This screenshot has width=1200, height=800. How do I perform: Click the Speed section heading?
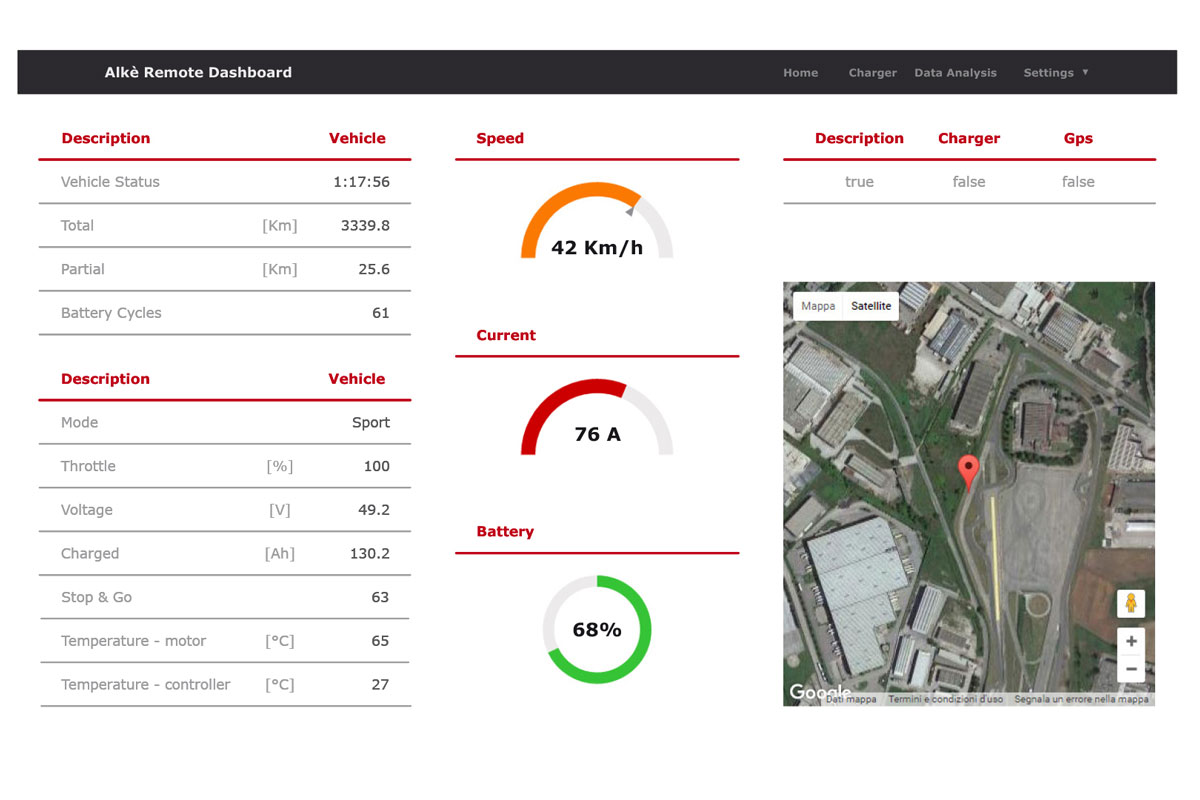(500, 139)
